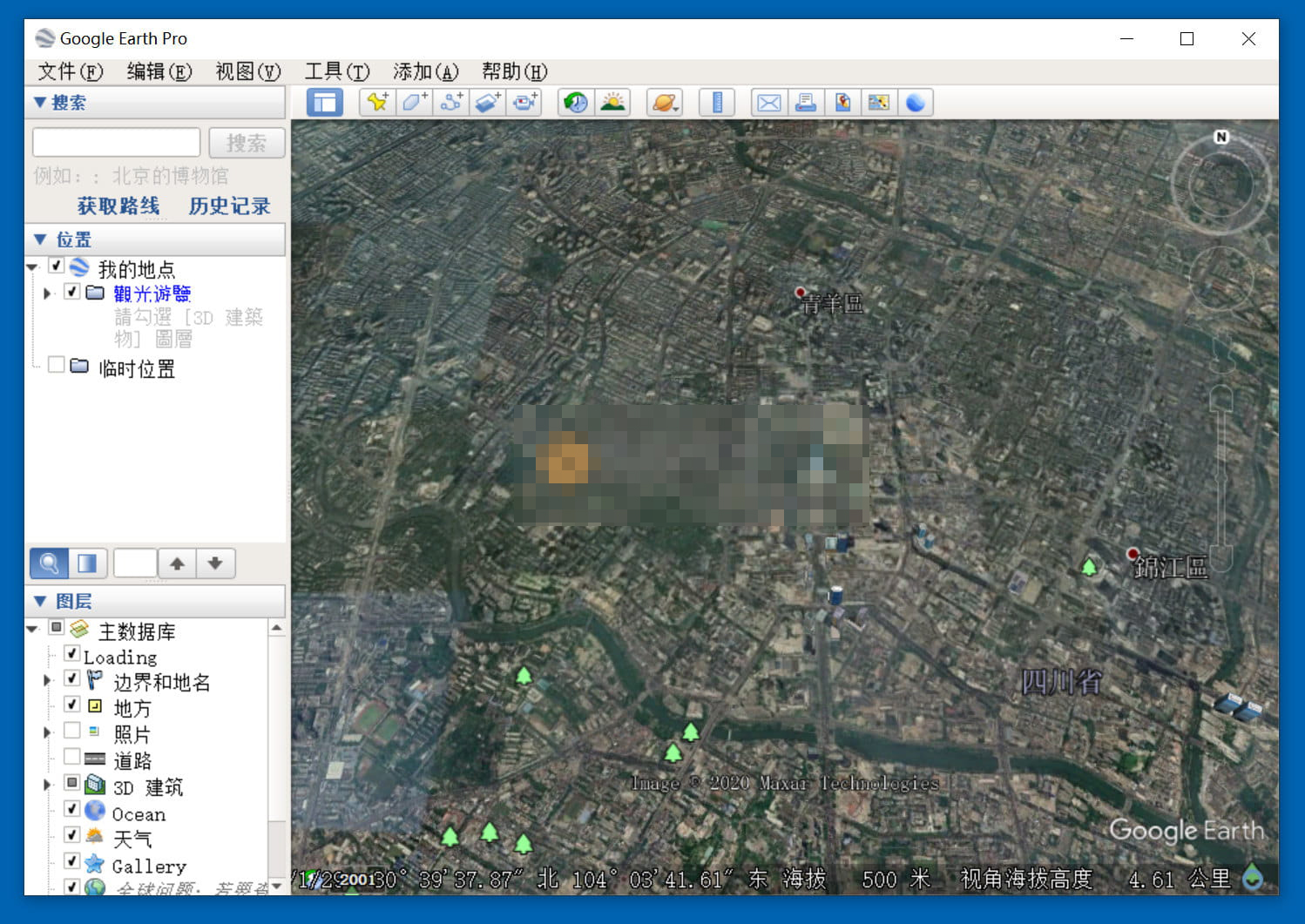Toggle the sunlight icon in toolbar
The height and width of the screenshot is (924, 1305).
click(612, 103)
